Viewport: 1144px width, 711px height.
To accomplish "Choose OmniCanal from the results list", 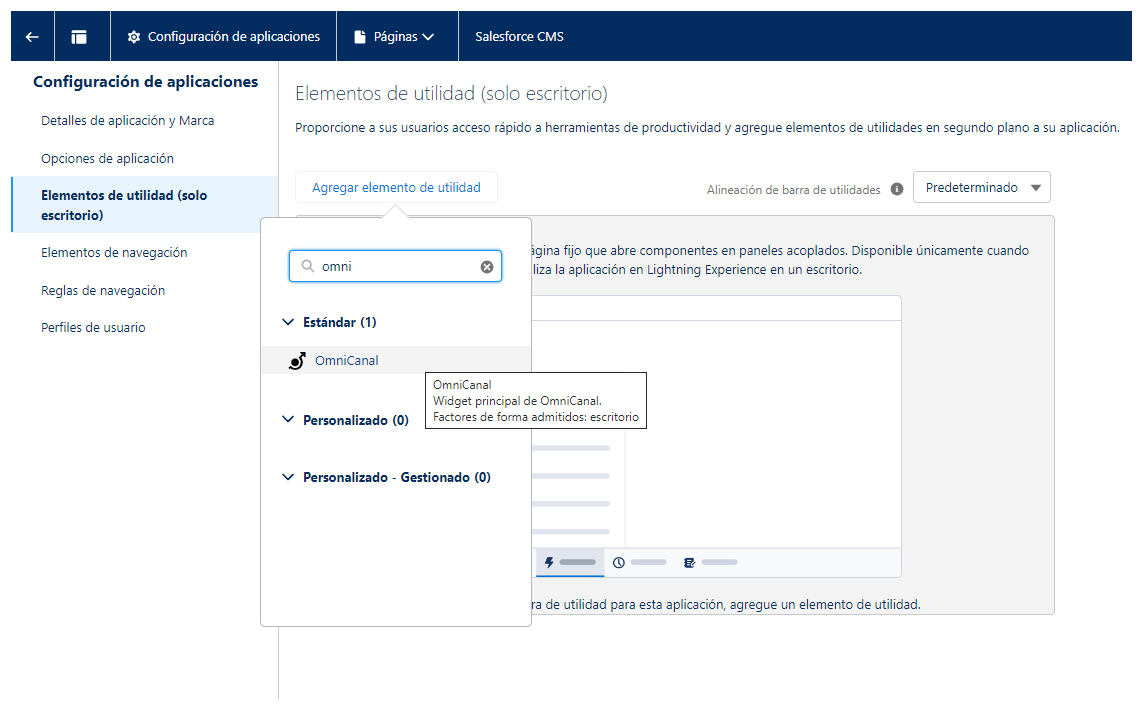I will click(395, 360).
